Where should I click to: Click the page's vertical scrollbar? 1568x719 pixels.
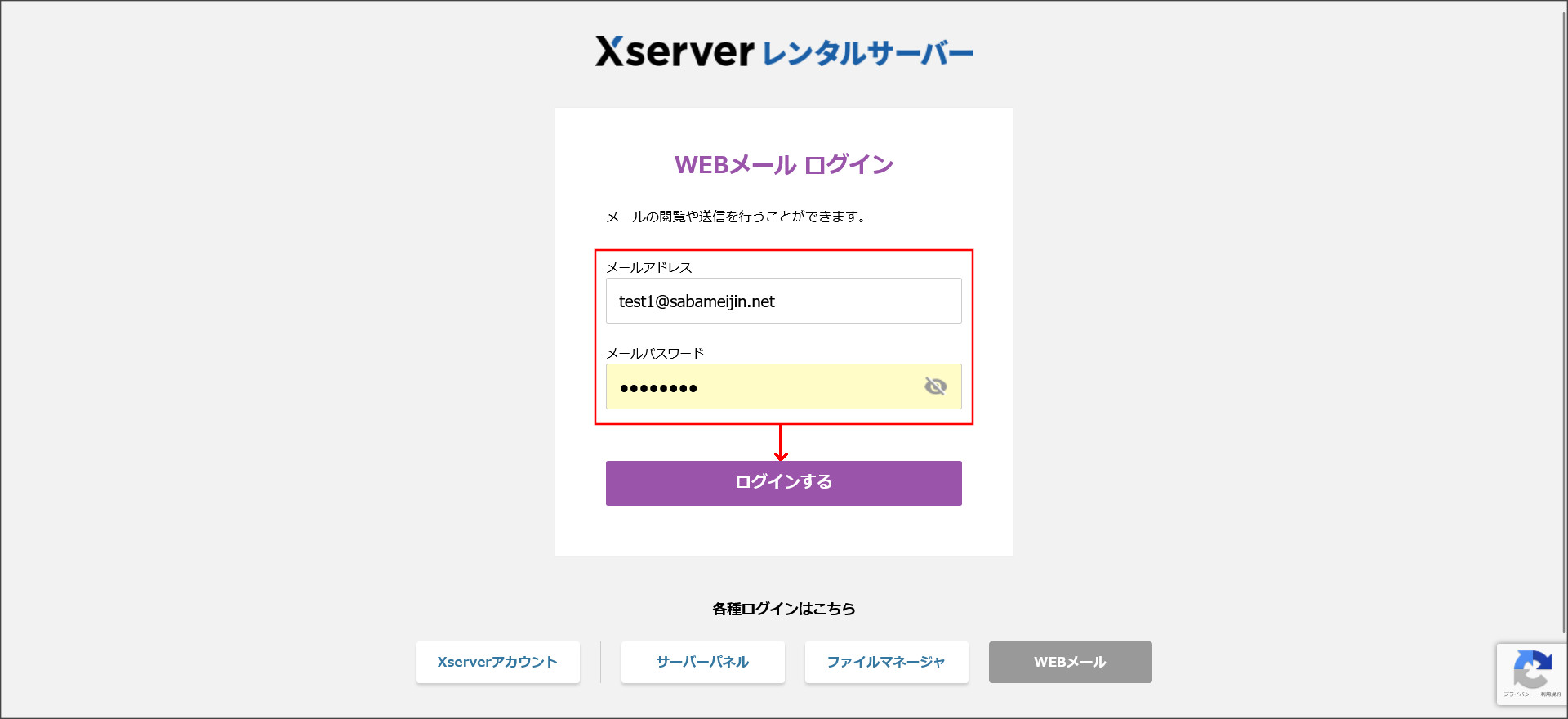(x=1563, y=327)
